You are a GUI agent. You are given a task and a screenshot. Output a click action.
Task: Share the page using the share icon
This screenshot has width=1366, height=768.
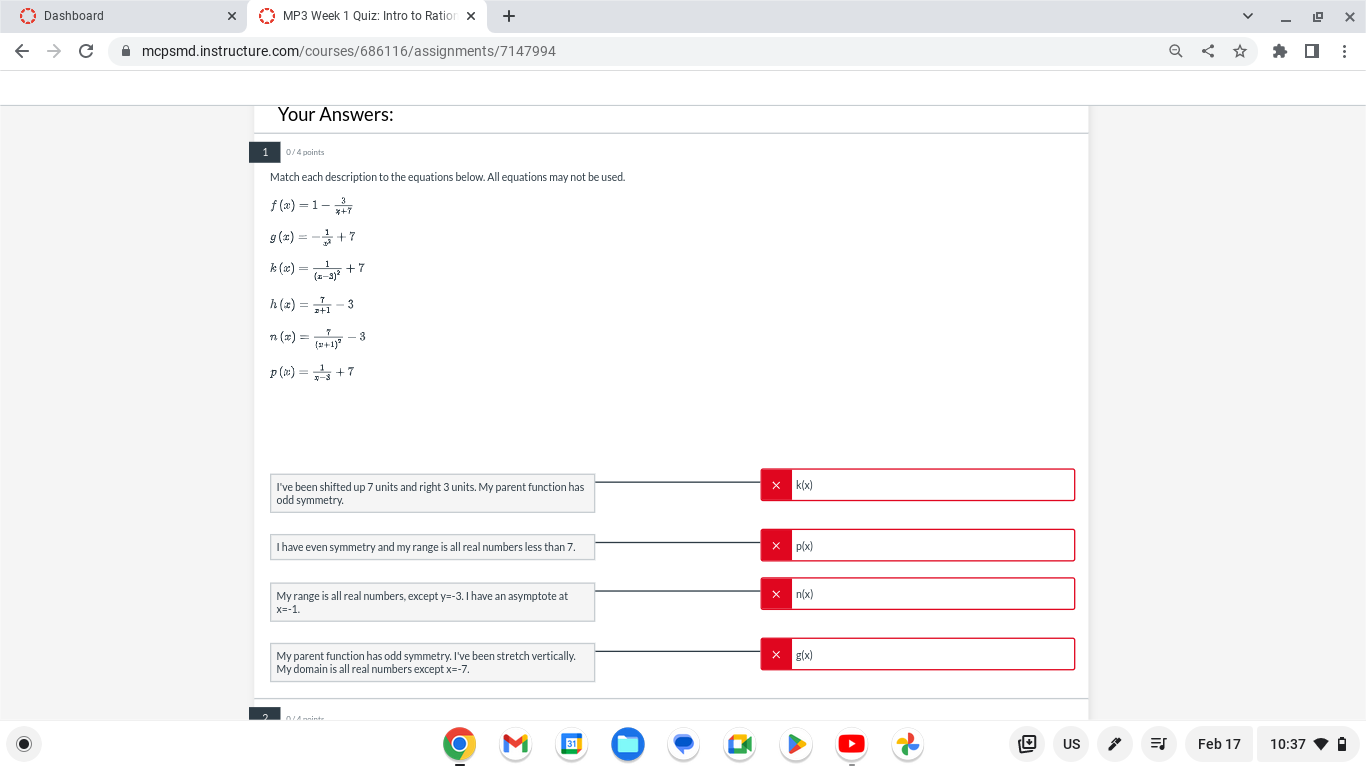[1207, 50]
